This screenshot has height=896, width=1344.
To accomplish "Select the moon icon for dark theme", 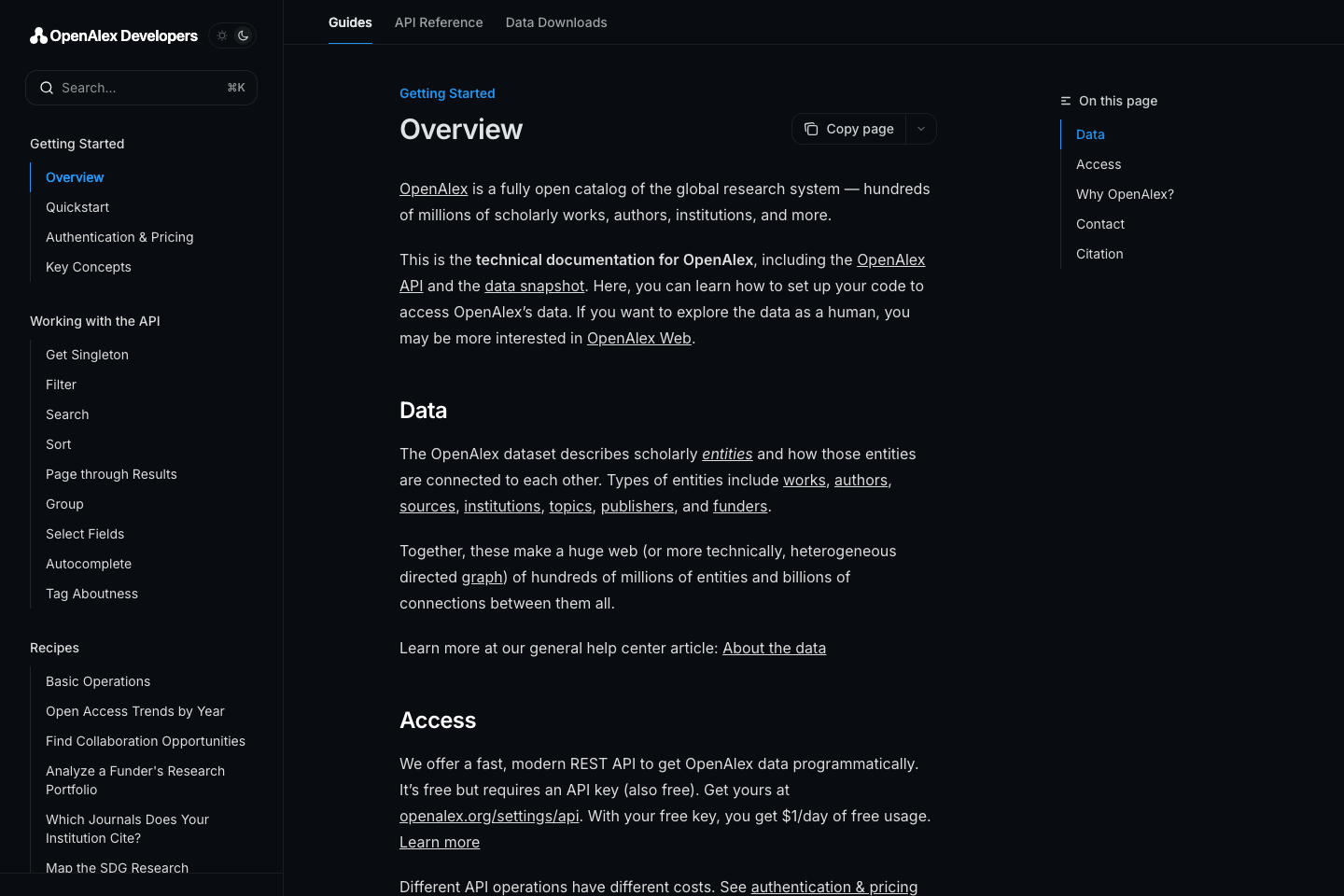I will point(244,35).
